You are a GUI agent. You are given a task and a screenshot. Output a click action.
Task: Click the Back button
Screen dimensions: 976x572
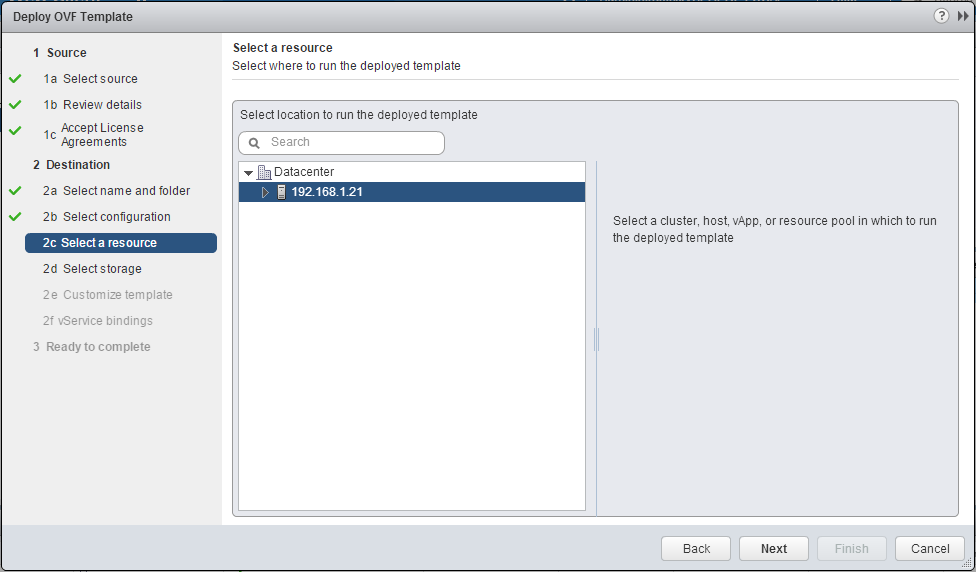coord(696,548)
